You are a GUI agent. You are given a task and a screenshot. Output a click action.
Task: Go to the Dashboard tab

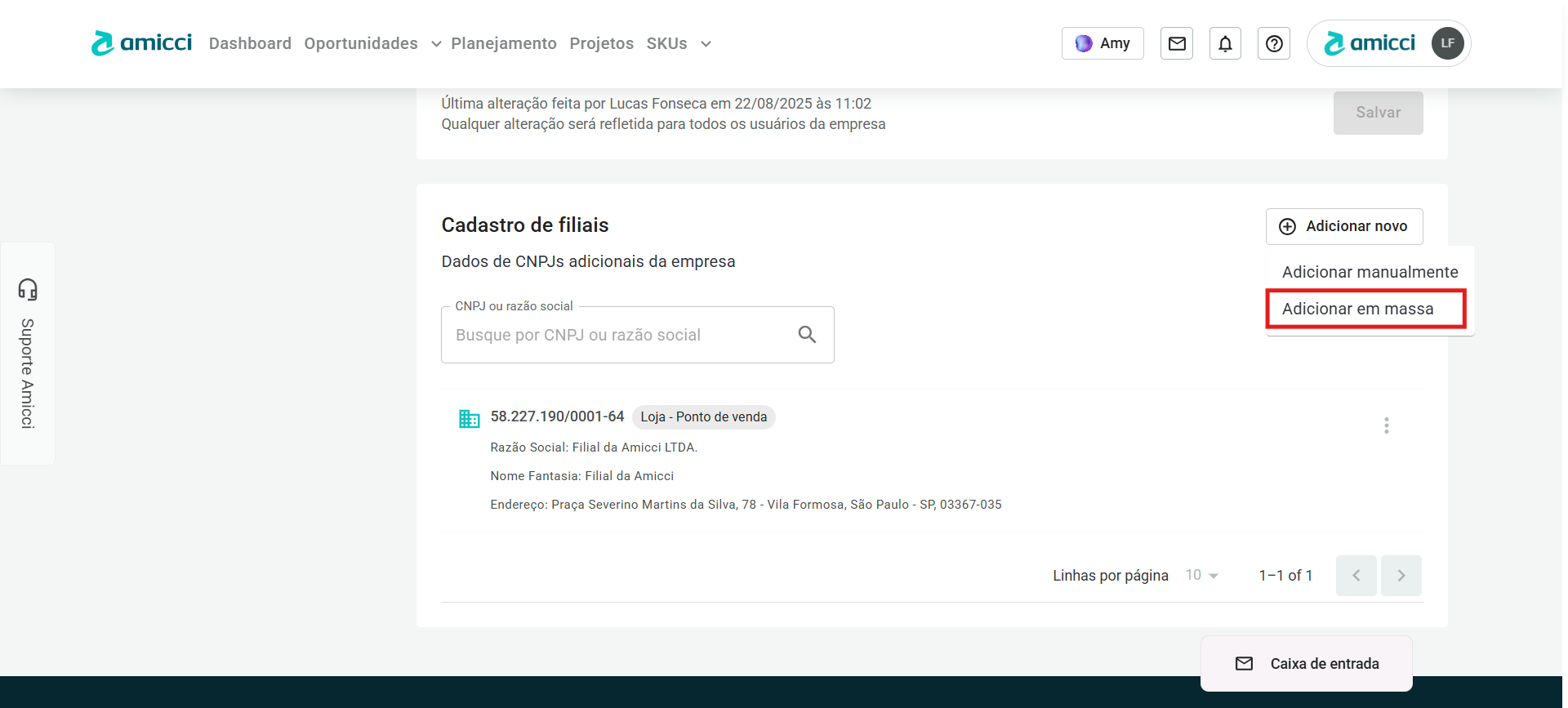pyautogui.click(x=250, y=44)
